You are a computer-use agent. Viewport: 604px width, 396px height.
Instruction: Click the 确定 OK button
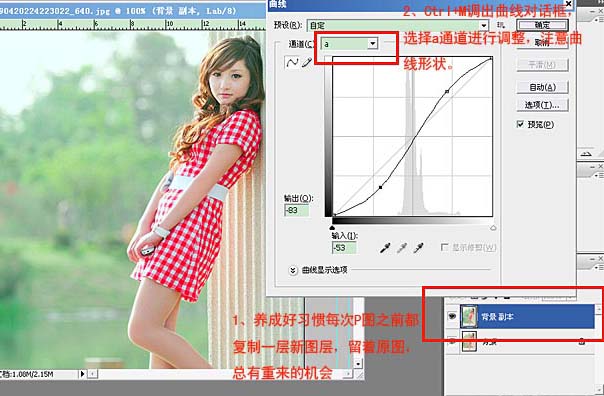tap(542, 25)
